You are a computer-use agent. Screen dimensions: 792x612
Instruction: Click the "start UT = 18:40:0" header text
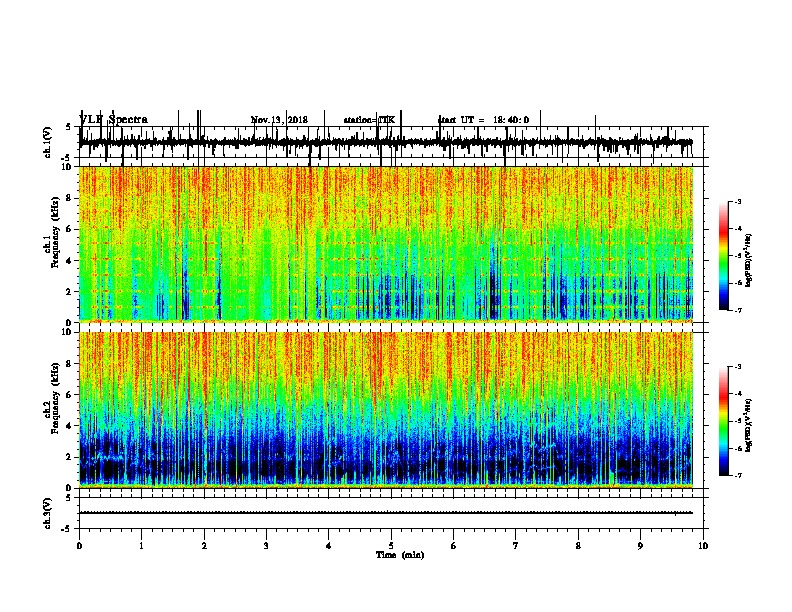(x=483, y=120)
